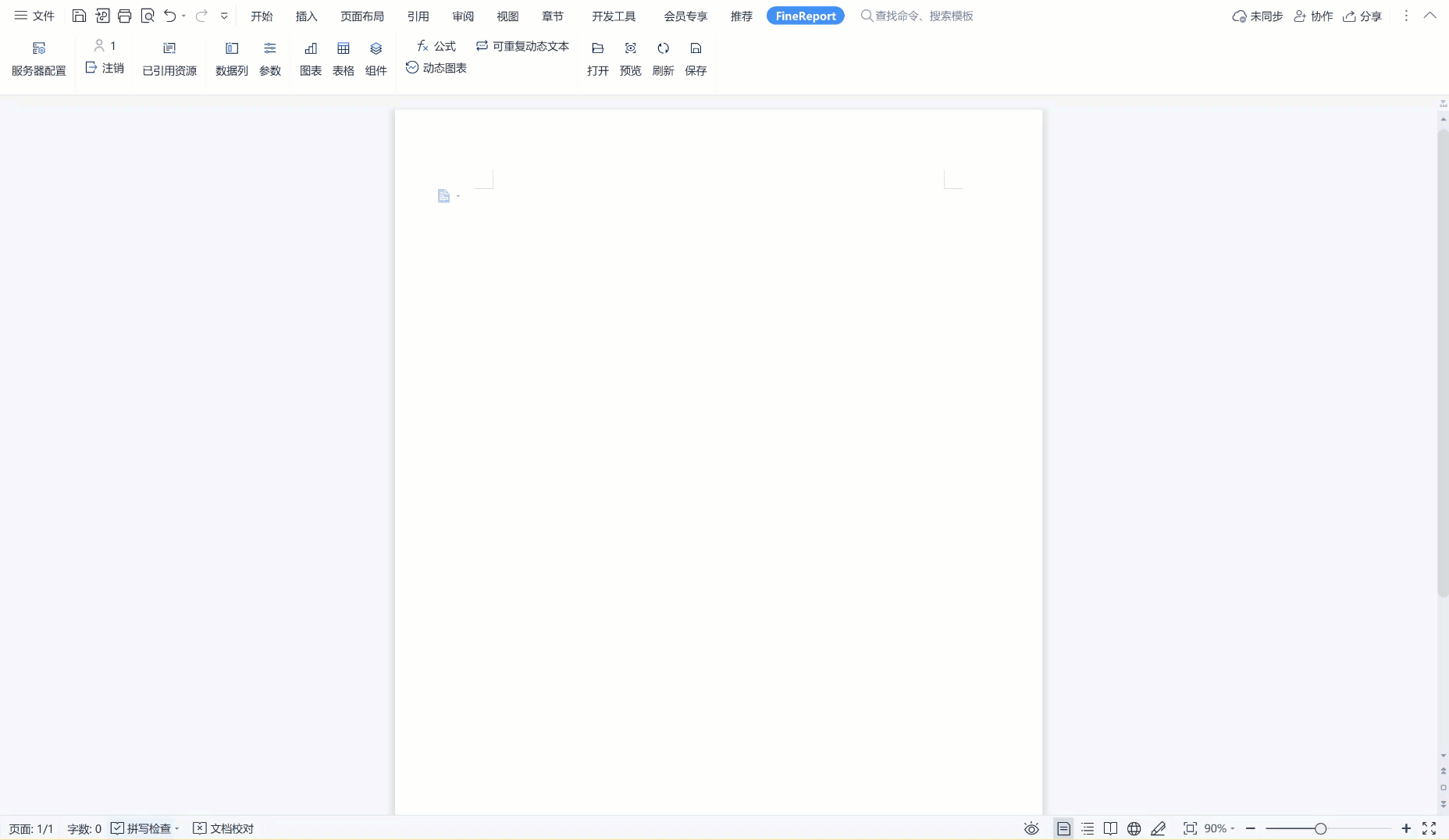Viewport: 1449px width, 840px height.
Task: Toggle 拼写检查 spell check
Action: point(141,828)
